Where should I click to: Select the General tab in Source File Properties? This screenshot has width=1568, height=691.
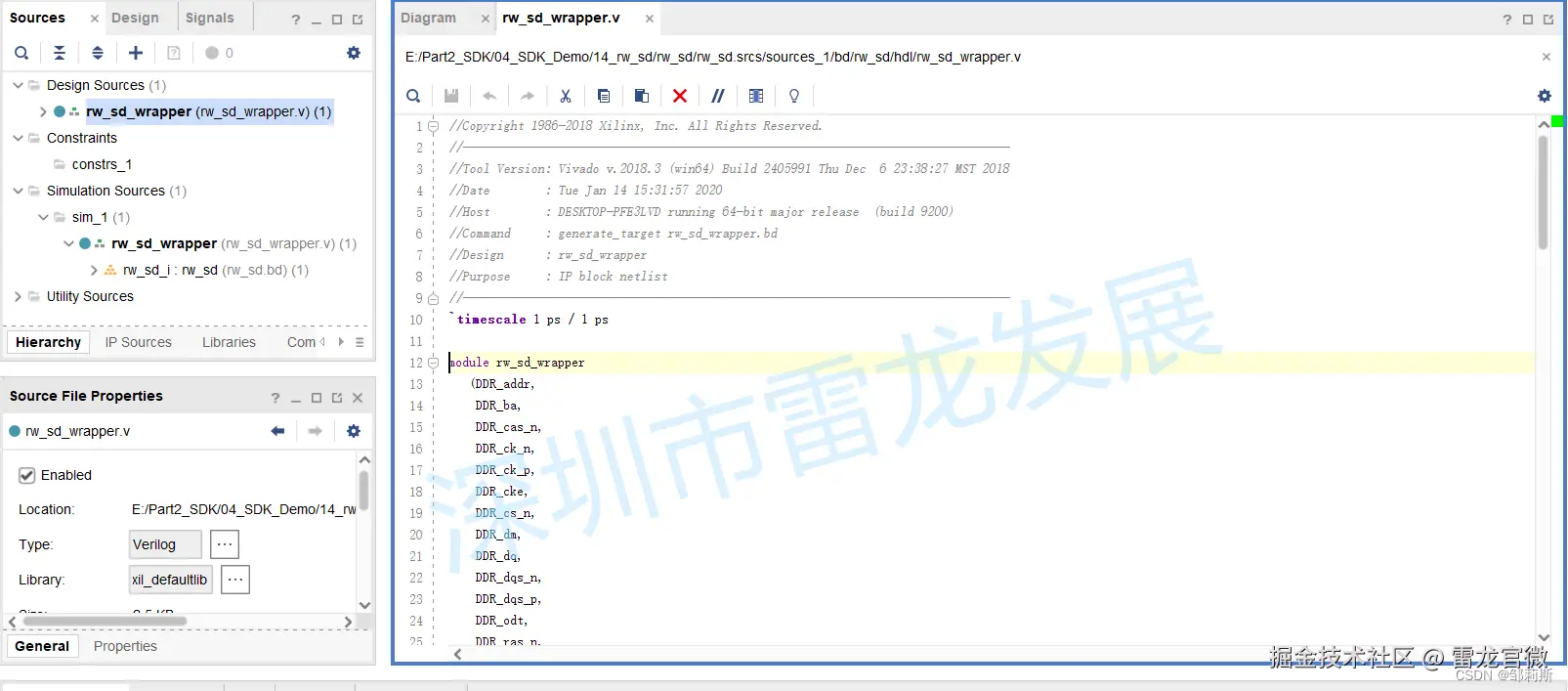tap(42, 646)
